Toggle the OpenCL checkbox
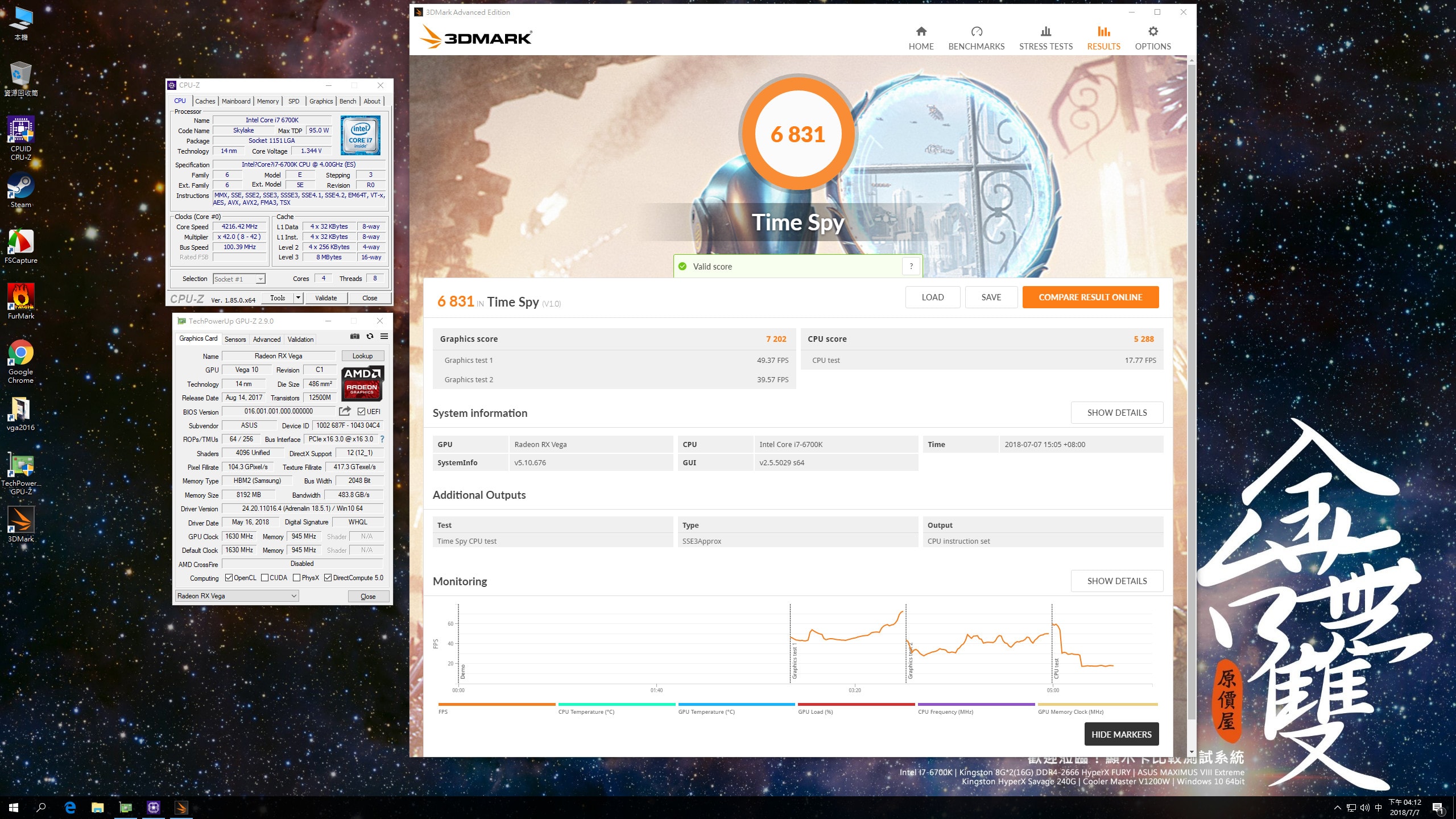This screenshot has width=1456, height=819. (x=229, y=578)
